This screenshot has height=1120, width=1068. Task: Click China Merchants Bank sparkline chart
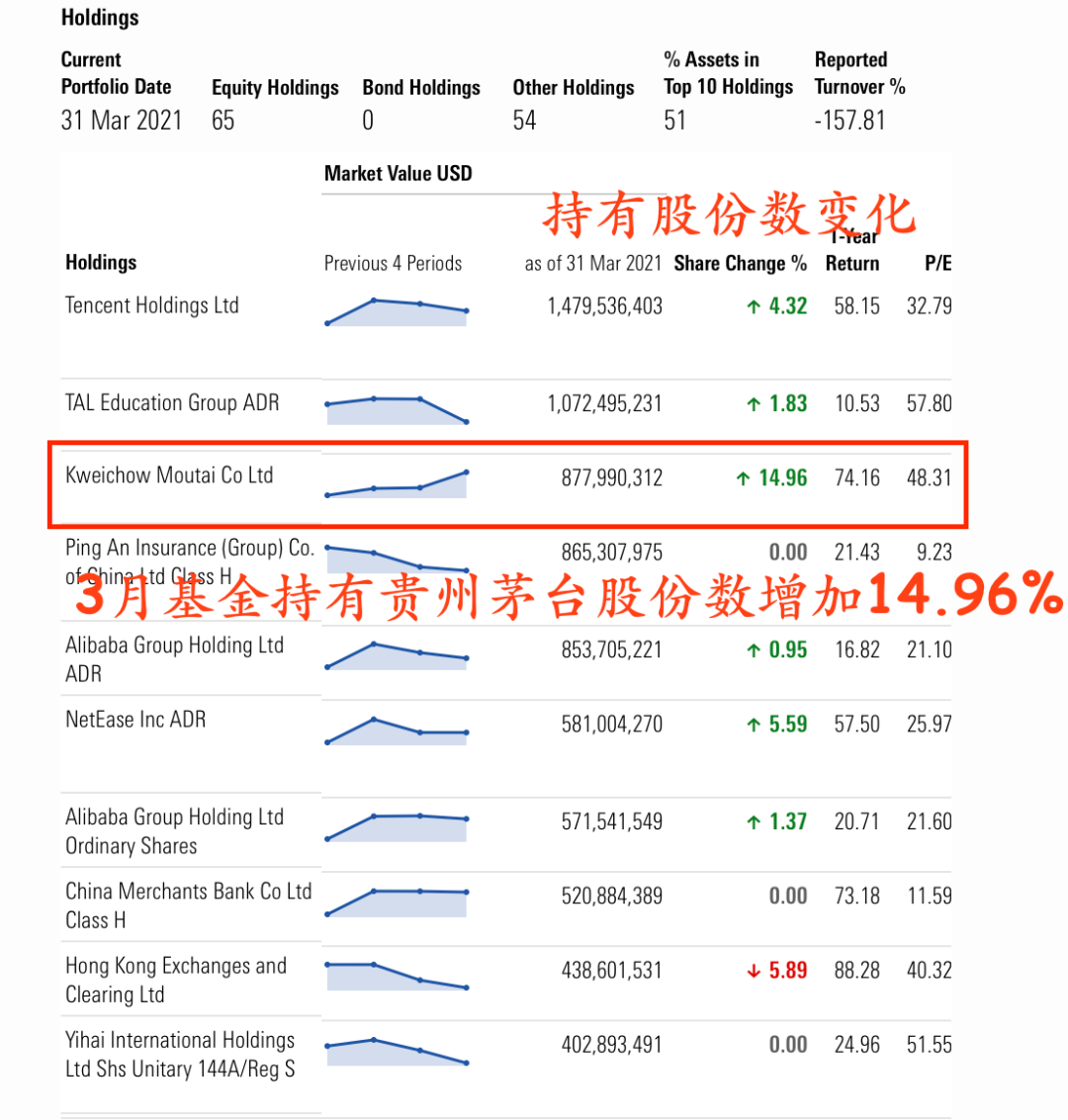[x=397, y=903]
